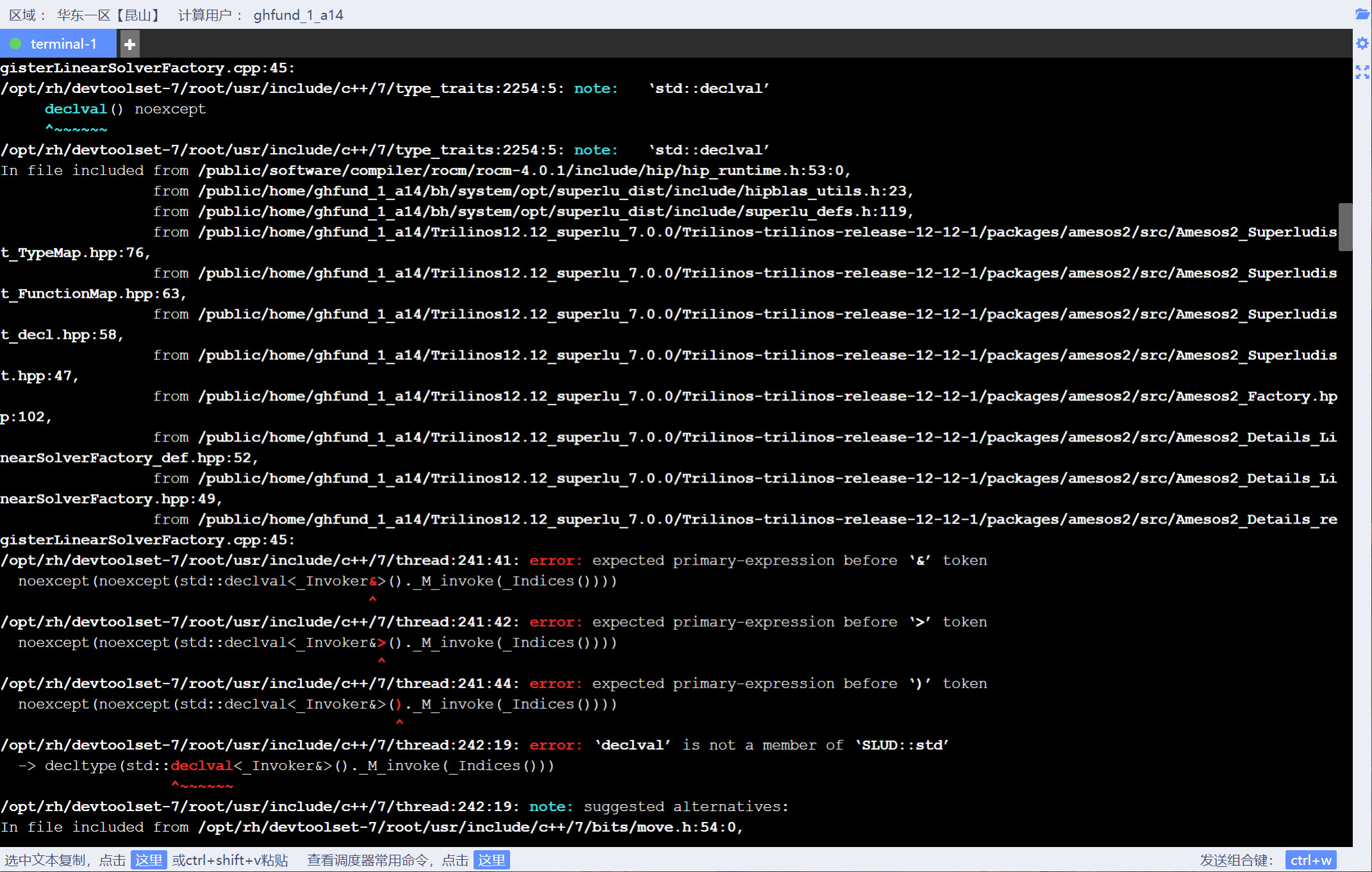The image size is (1372, 872).
Task: Click the 'suggested alternatives:' note text
Action: point(686,806)
